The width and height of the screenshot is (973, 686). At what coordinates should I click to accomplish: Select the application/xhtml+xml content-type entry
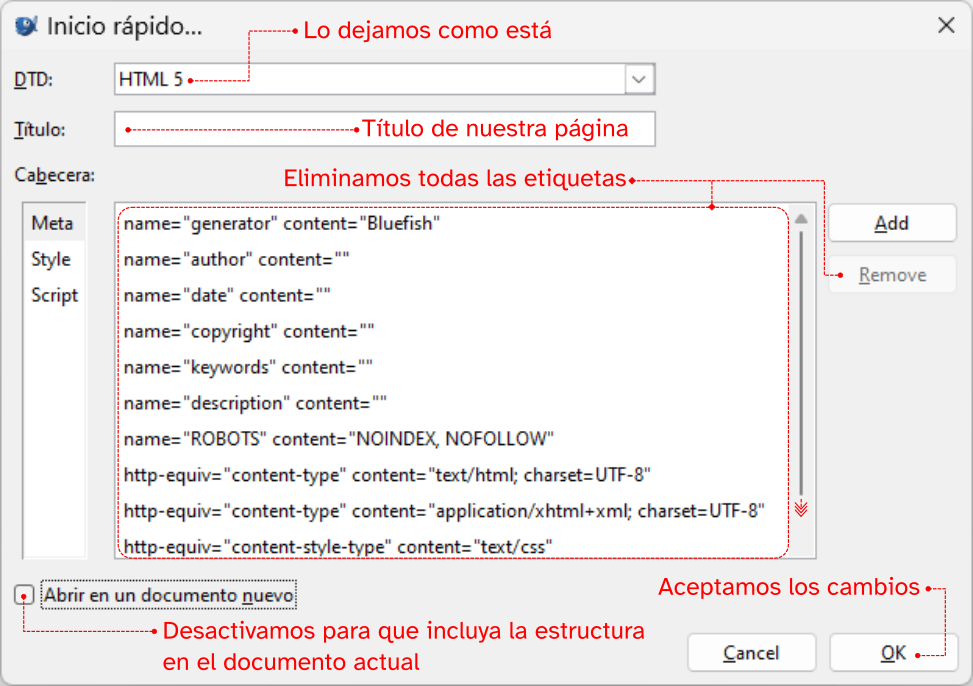point(444,511)
